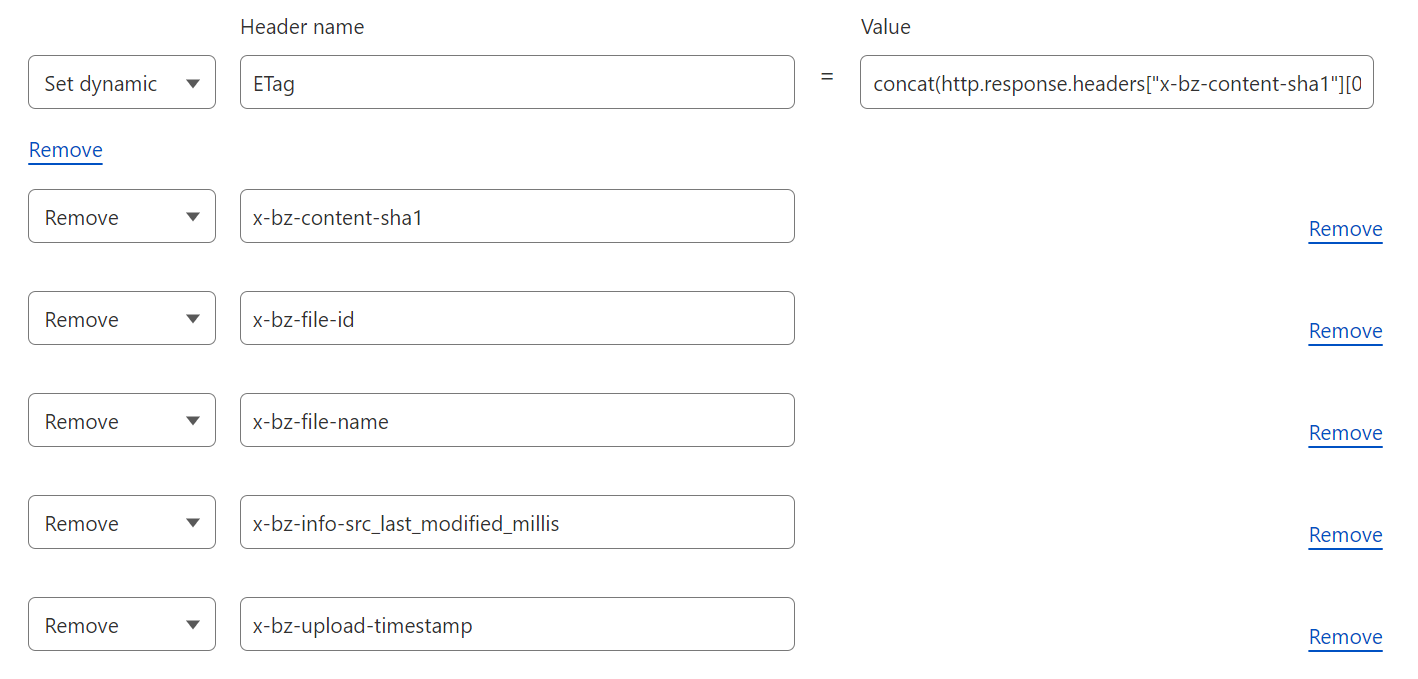Image resolution: width=1418 pixels, height=679 pixels.
Task: Open operation dropdown for x-bz-file-id row
Action: (121, 319)
